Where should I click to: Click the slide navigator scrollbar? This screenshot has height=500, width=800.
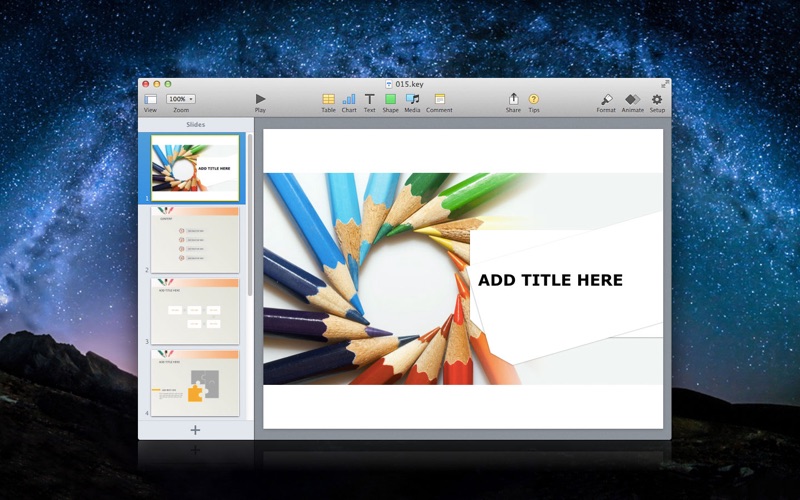pos(250,200)
